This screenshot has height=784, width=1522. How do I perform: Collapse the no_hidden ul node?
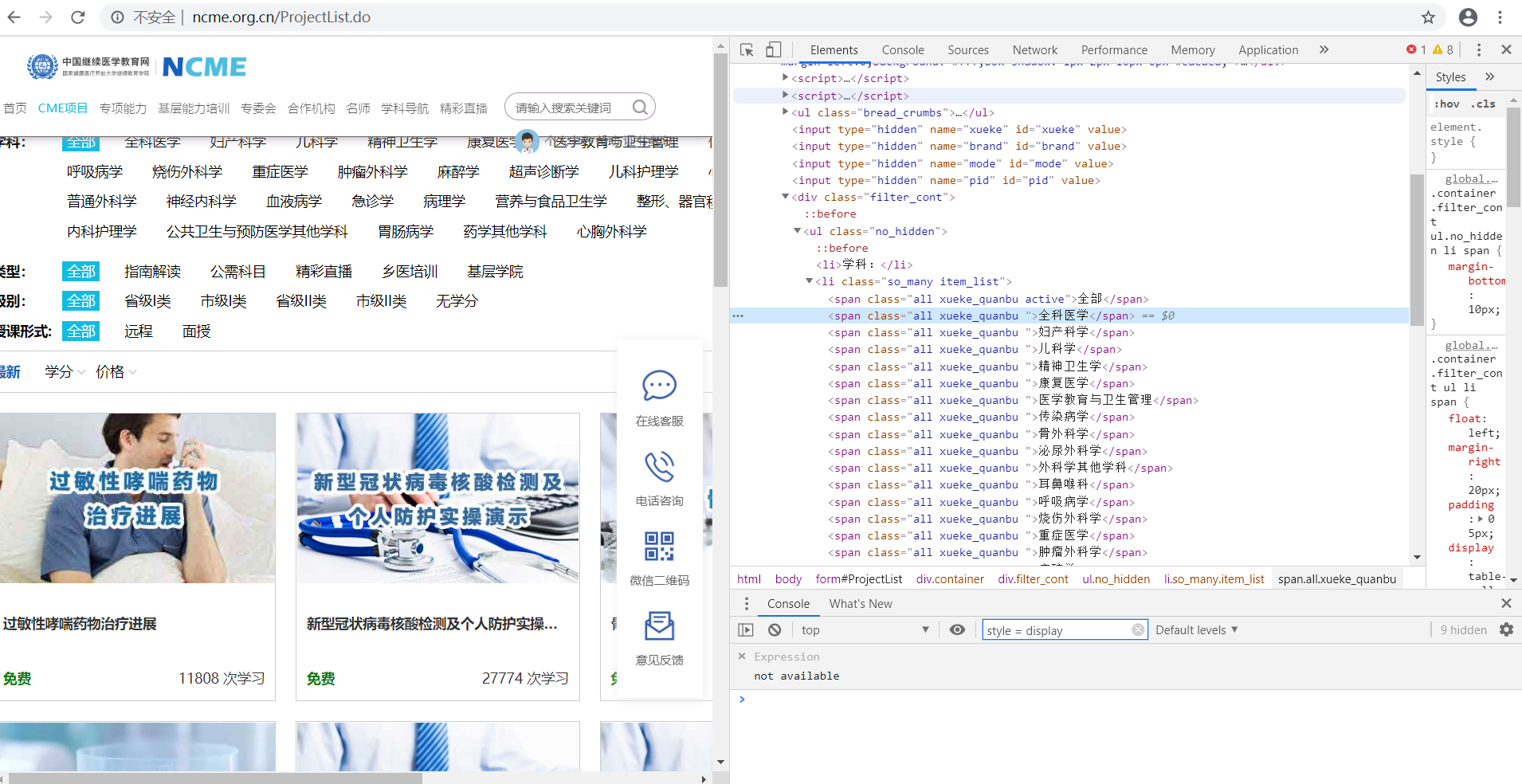[798, 230]
